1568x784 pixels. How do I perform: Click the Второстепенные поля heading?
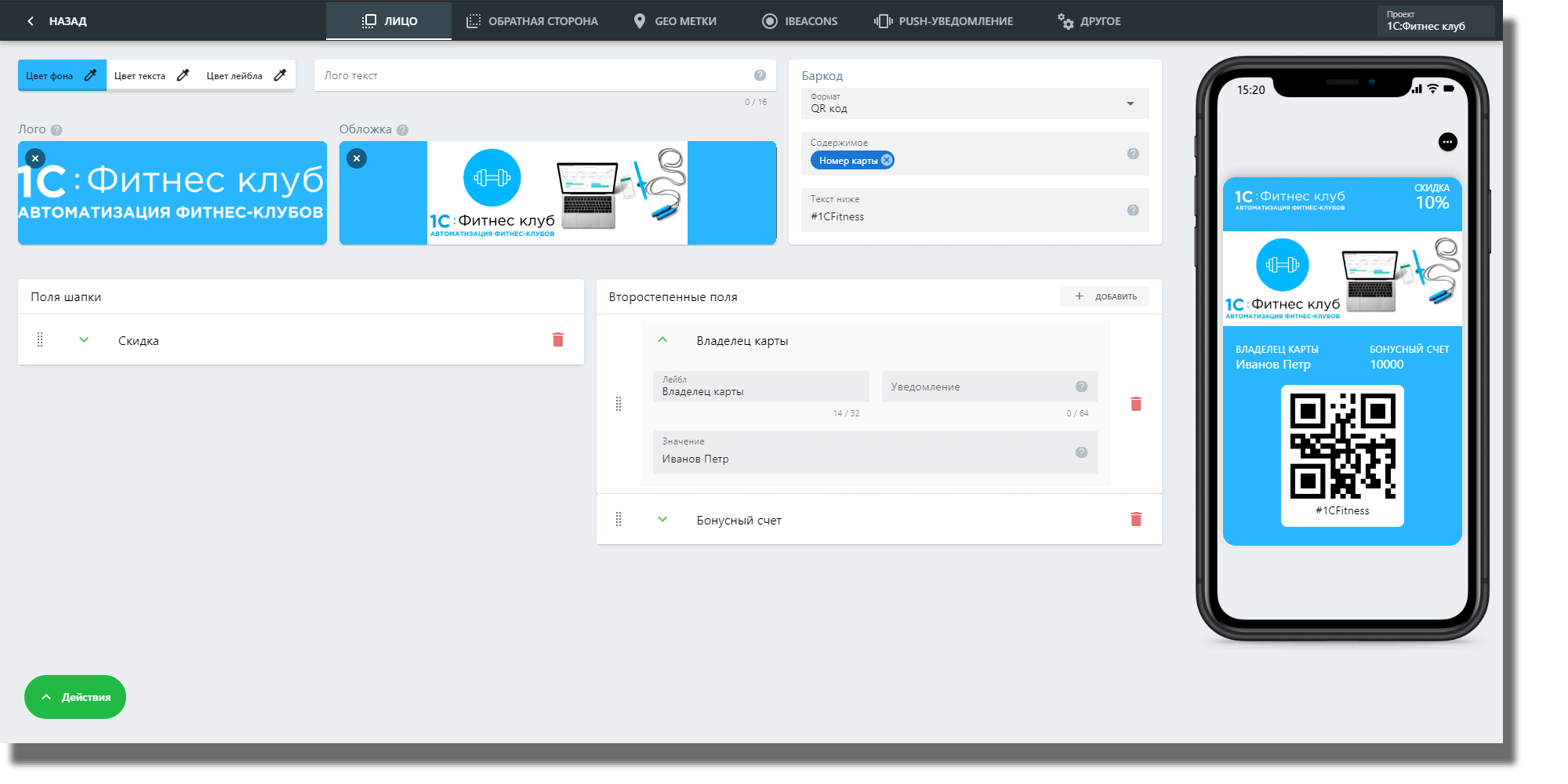click(x=673, y=297)
